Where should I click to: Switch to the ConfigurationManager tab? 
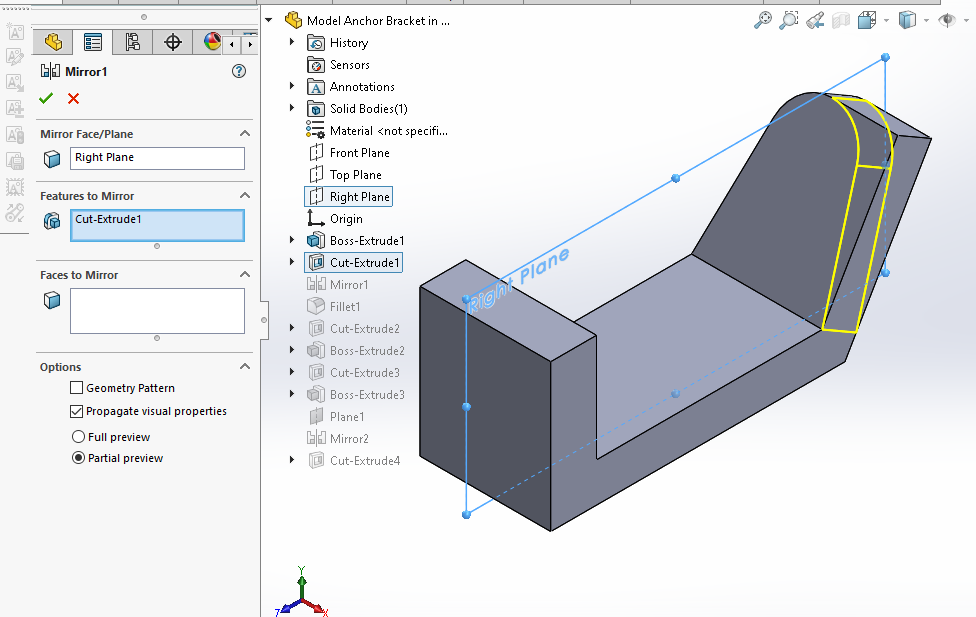point(133,42)
